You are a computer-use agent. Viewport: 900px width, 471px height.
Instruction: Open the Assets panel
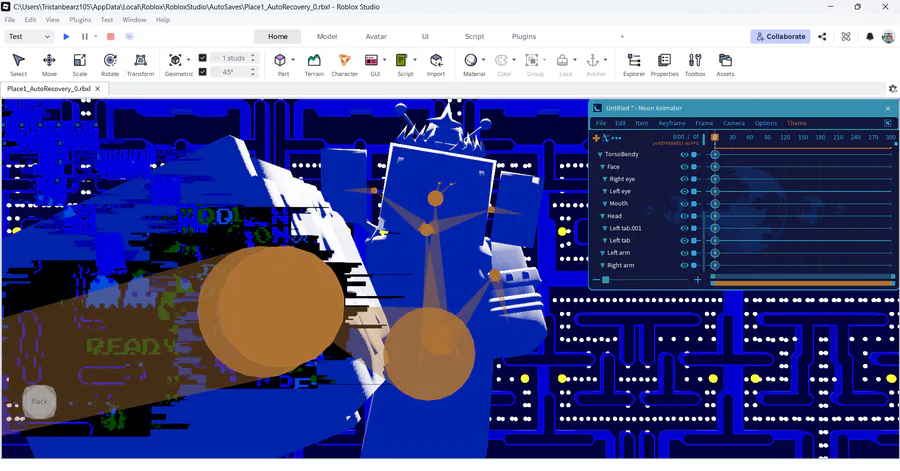click(725, 65)
